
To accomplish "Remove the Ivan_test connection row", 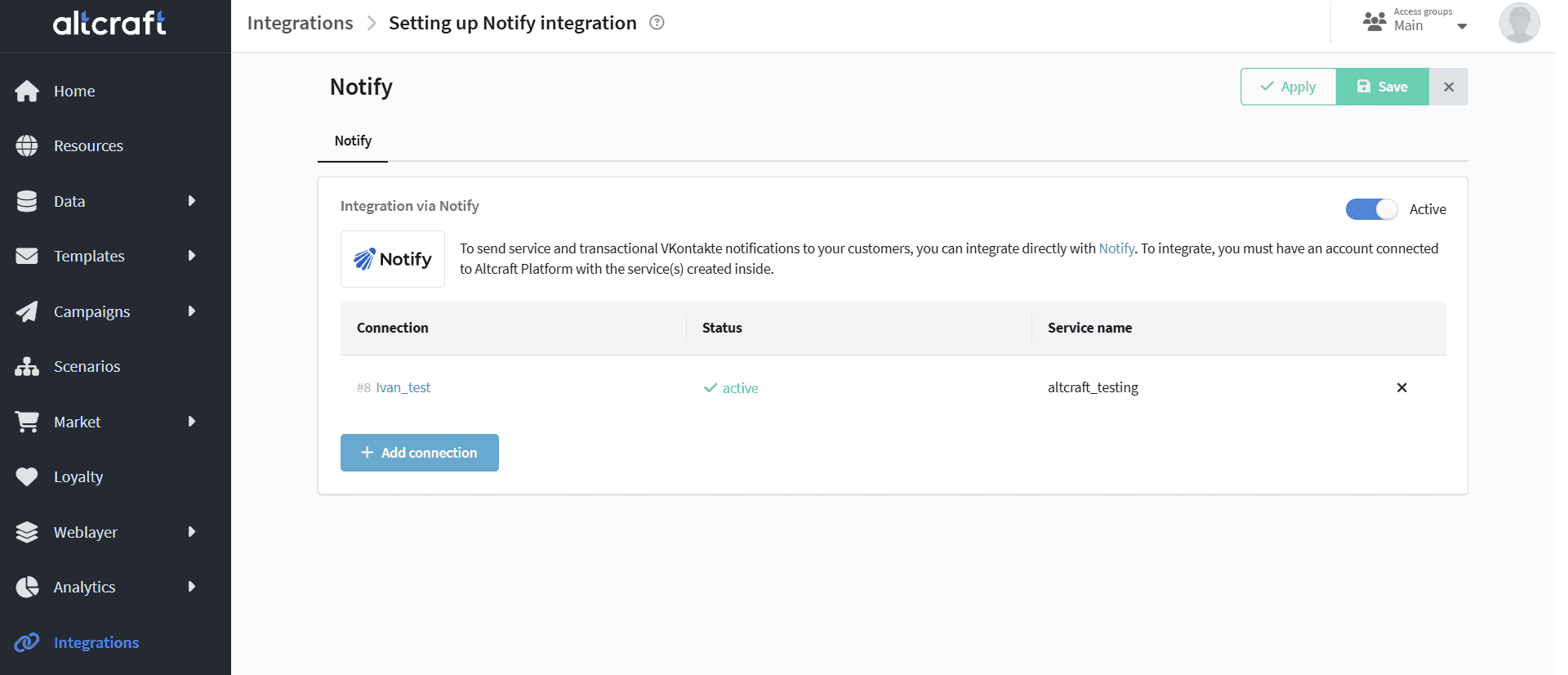I will (1401, 387).
